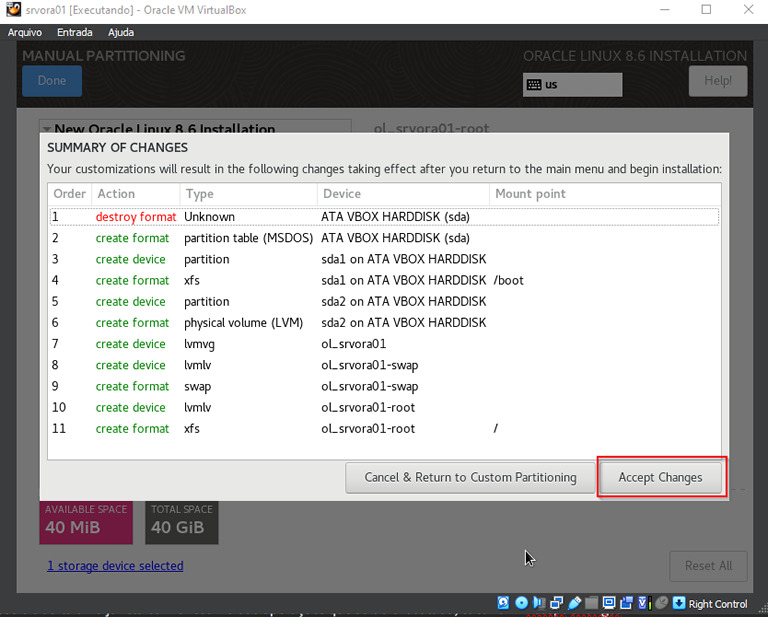Select 'ol_srvora01-root' in row 10
Image resolution: width=768 pixels, height=617 pixels.
pos(368,408)
